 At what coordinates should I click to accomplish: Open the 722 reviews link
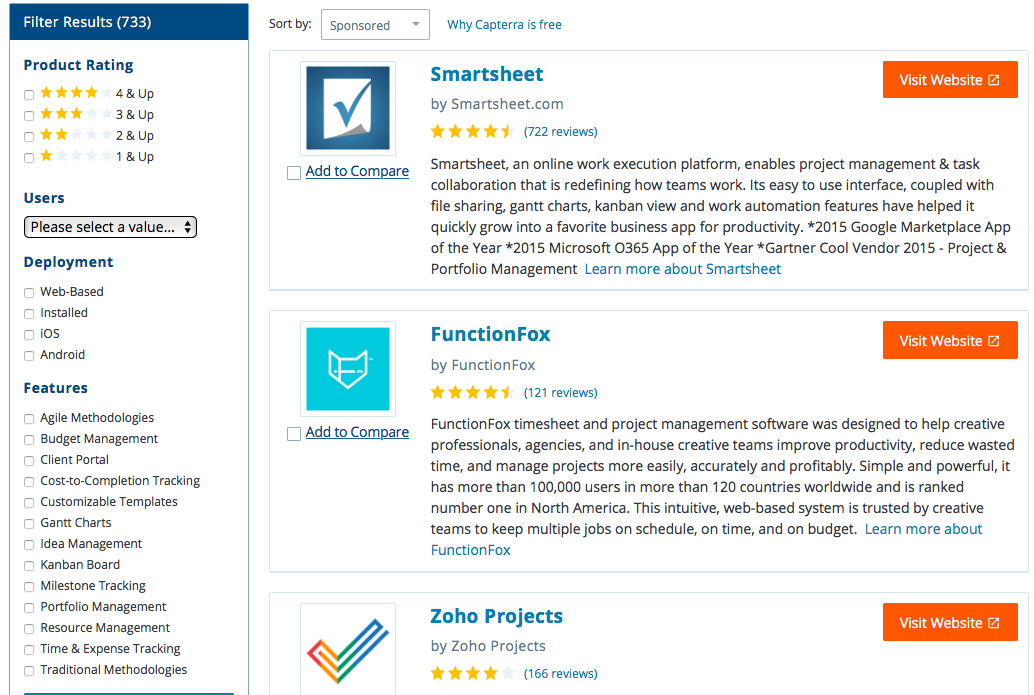pyautogui.click(x=561, y=131)
